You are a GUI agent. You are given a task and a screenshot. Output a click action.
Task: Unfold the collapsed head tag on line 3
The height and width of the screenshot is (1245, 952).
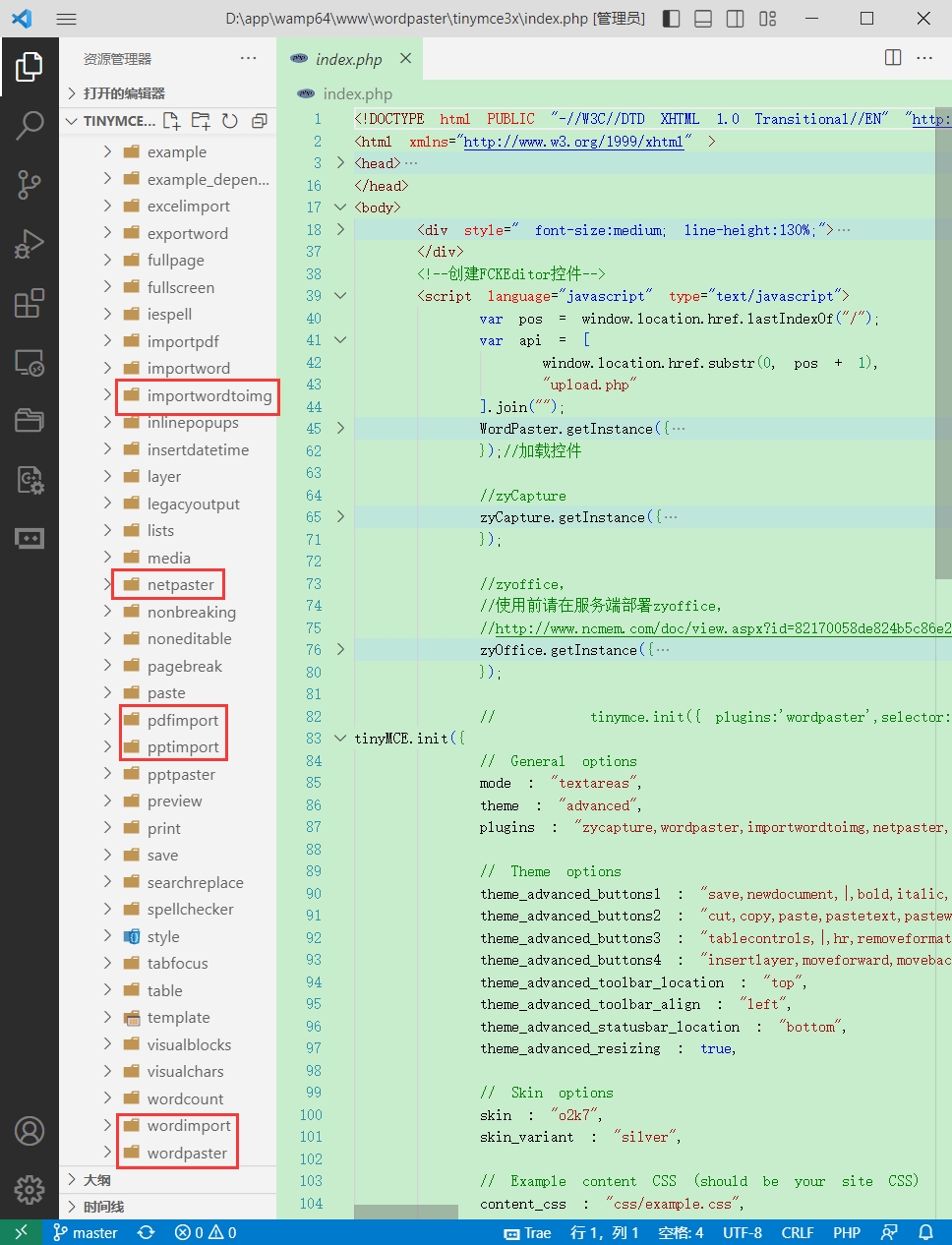pos(340,163)
